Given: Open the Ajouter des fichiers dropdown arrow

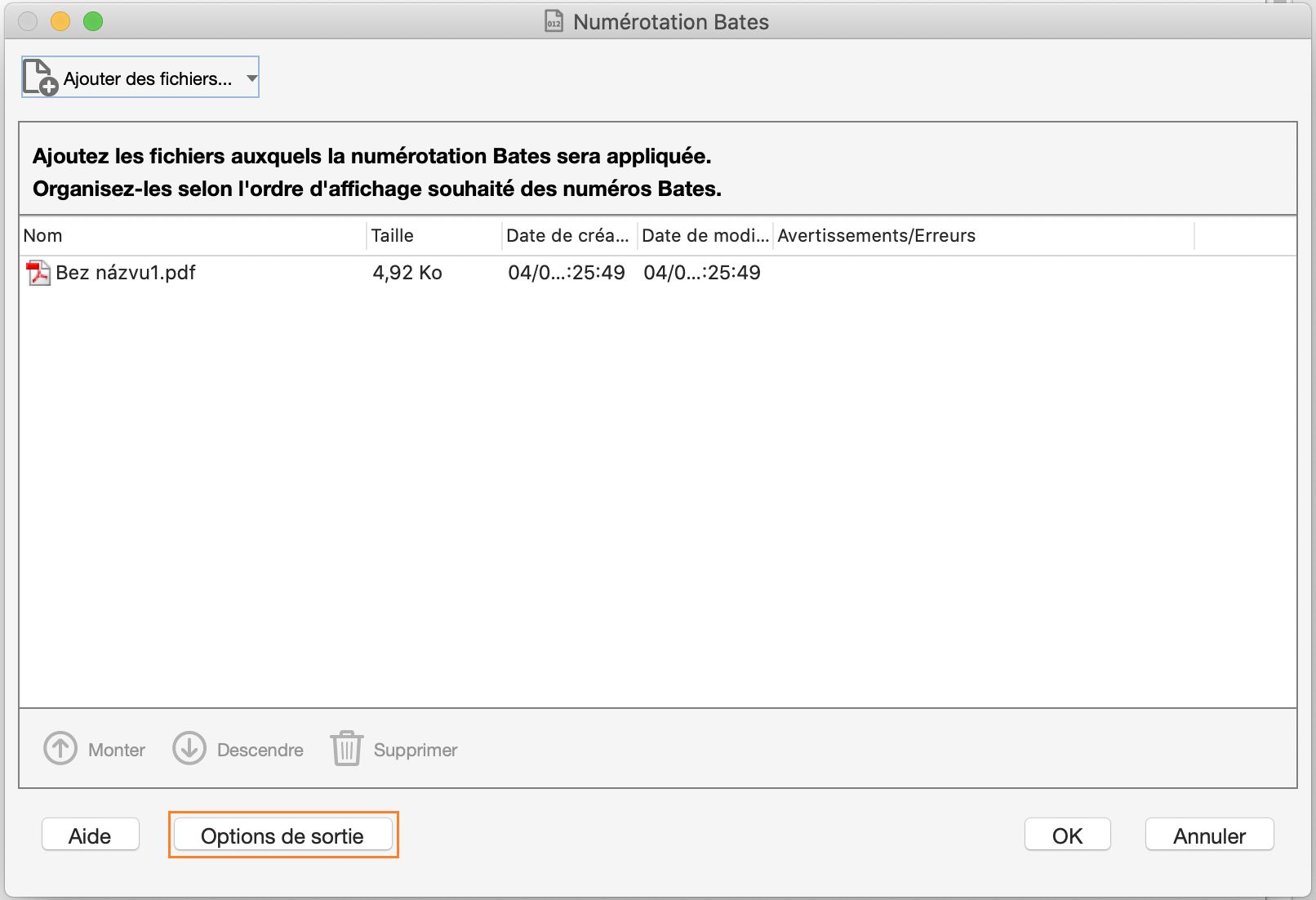Looking at the screenshot, I should [250, 78].
